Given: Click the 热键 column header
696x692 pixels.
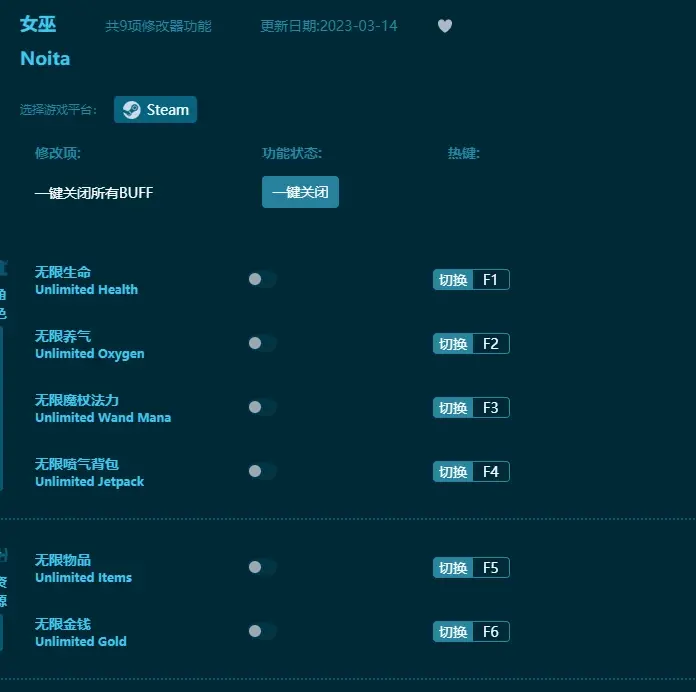Looking at the screenshot, I should [x=463, y=153].
